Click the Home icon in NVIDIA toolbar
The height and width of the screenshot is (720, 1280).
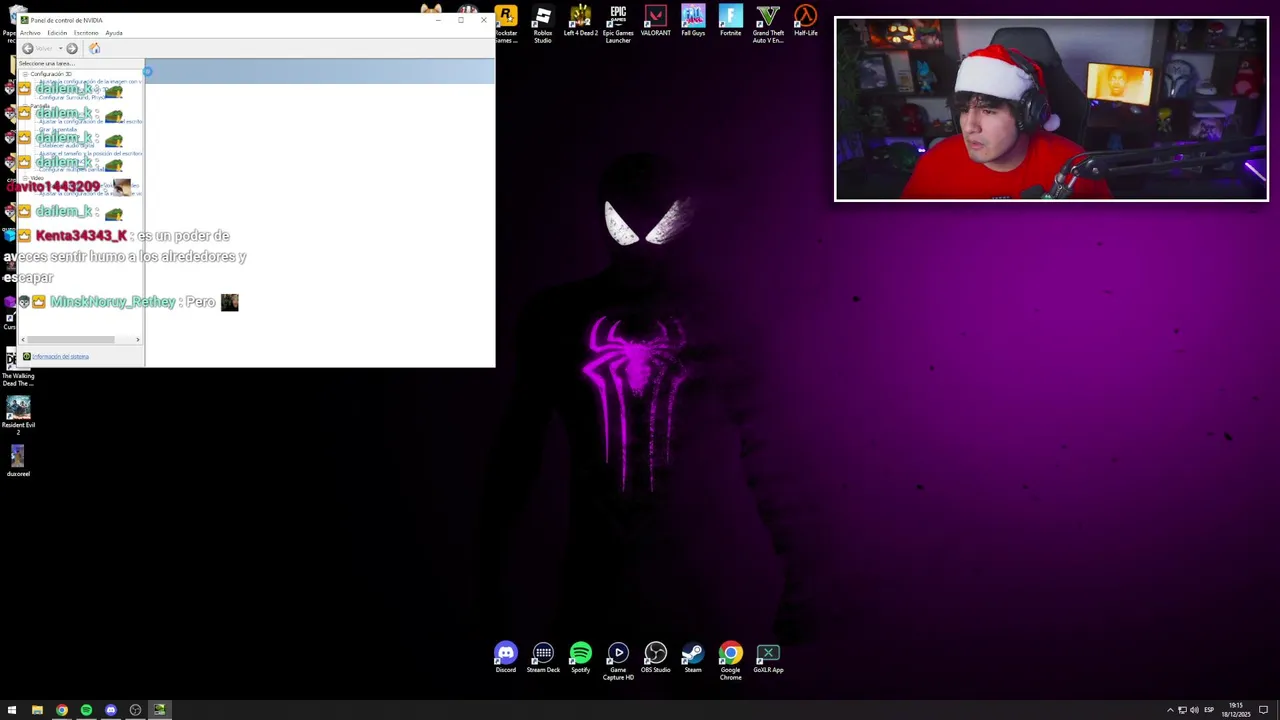click(x=94, y=48)
